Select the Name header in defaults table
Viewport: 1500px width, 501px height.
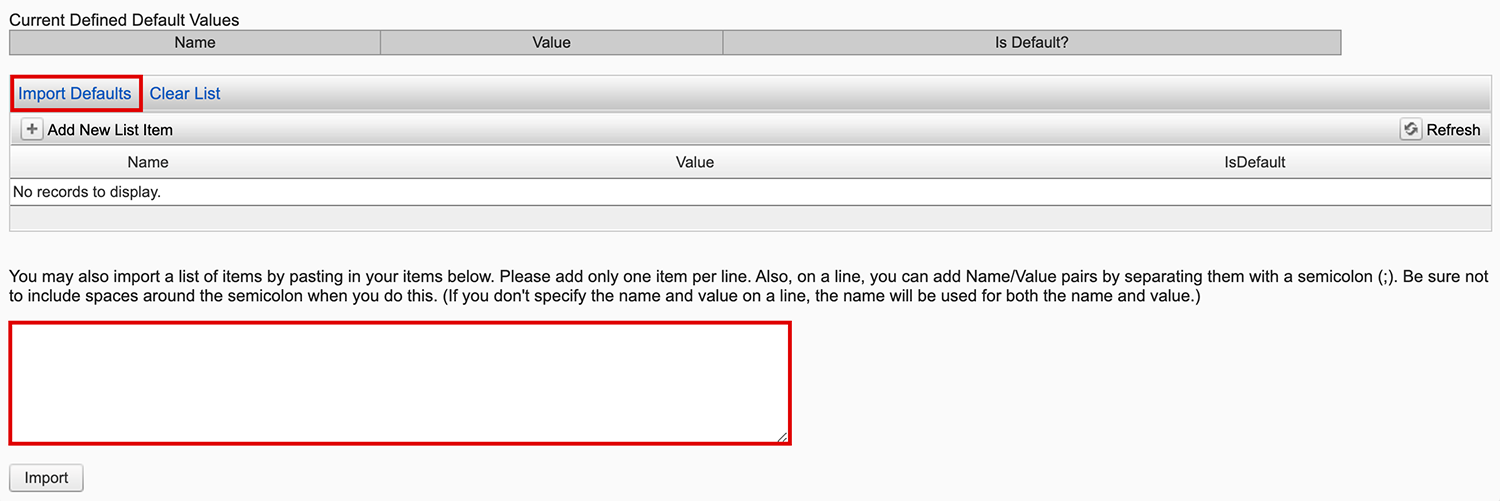[195, 42]
